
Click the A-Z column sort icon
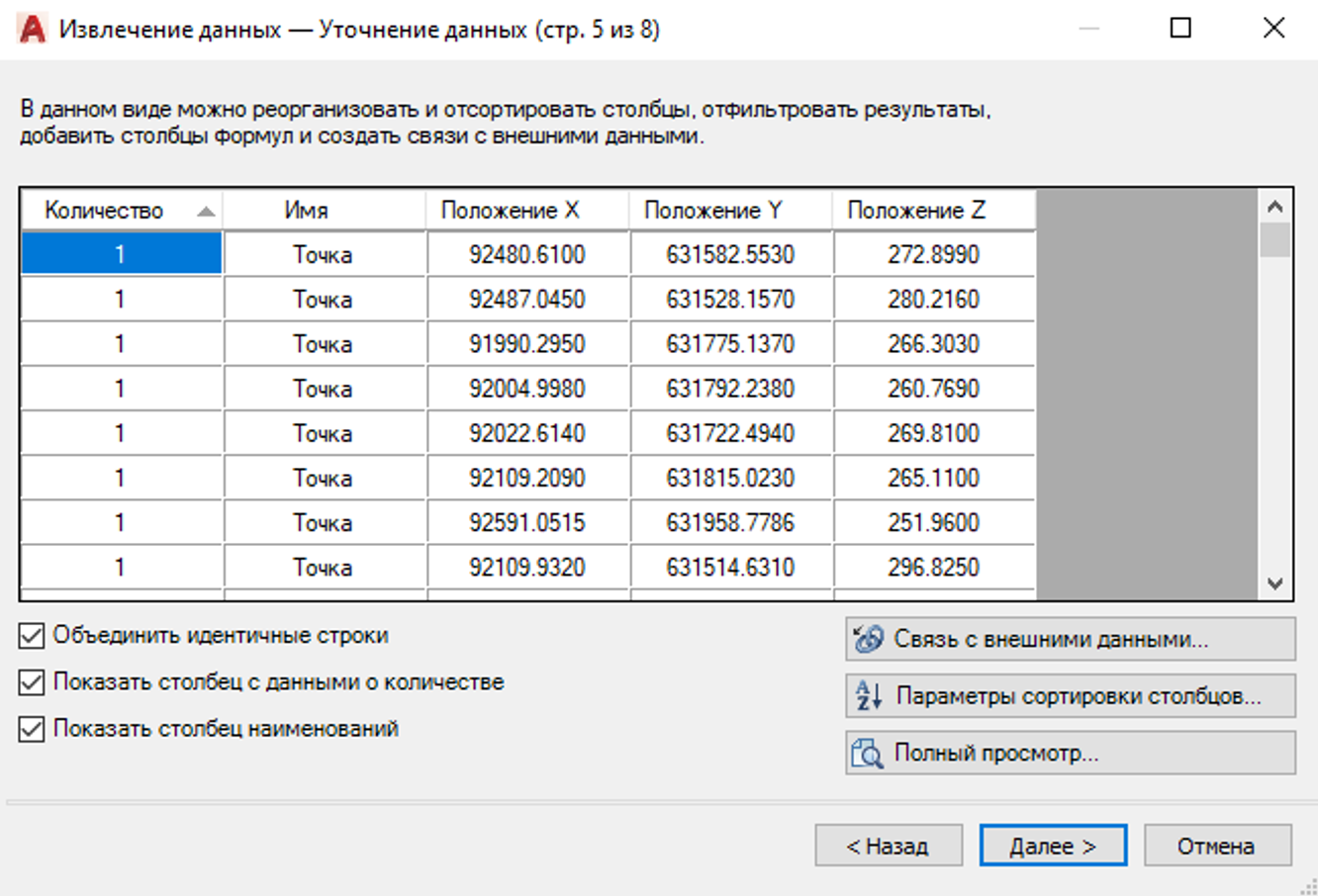pyautogui.click(x=868, y=696)
